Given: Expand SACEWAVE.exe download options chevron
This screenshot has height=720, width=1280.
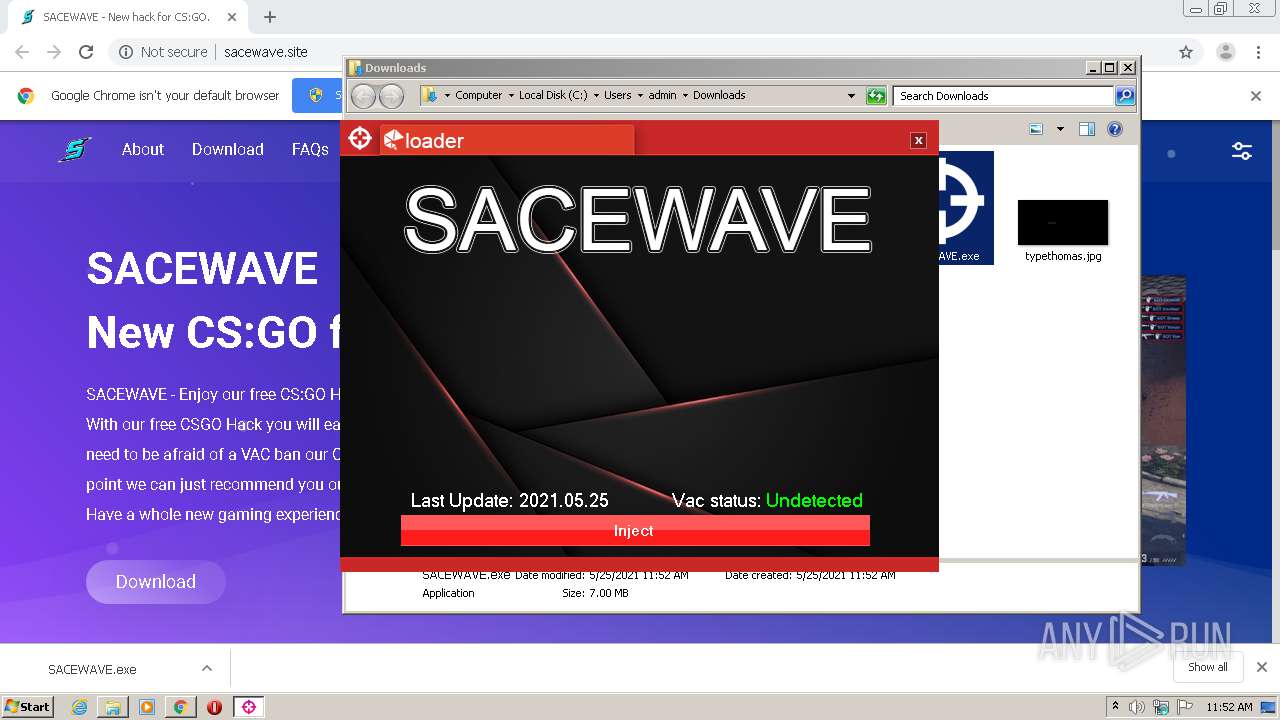Looking at the screenshot, I should [207, 668].
